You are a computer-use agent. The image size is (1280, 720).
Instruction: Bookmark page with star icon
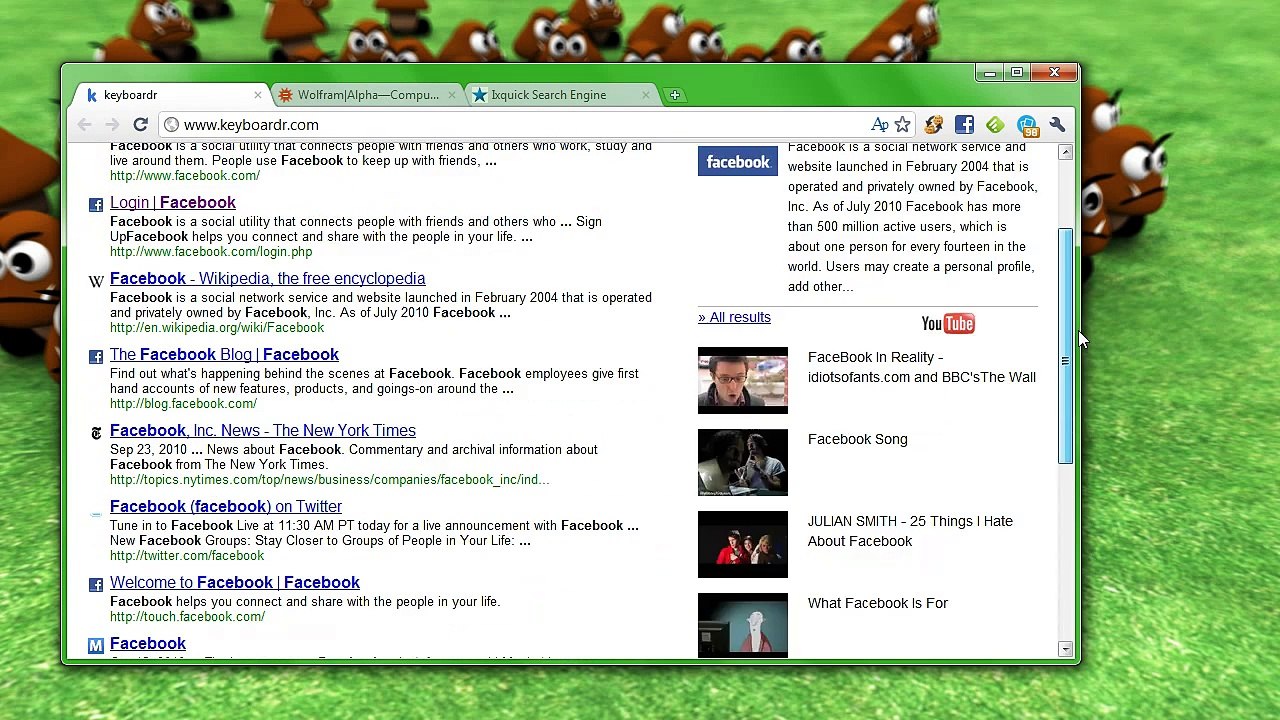click(x=903, y=125)
